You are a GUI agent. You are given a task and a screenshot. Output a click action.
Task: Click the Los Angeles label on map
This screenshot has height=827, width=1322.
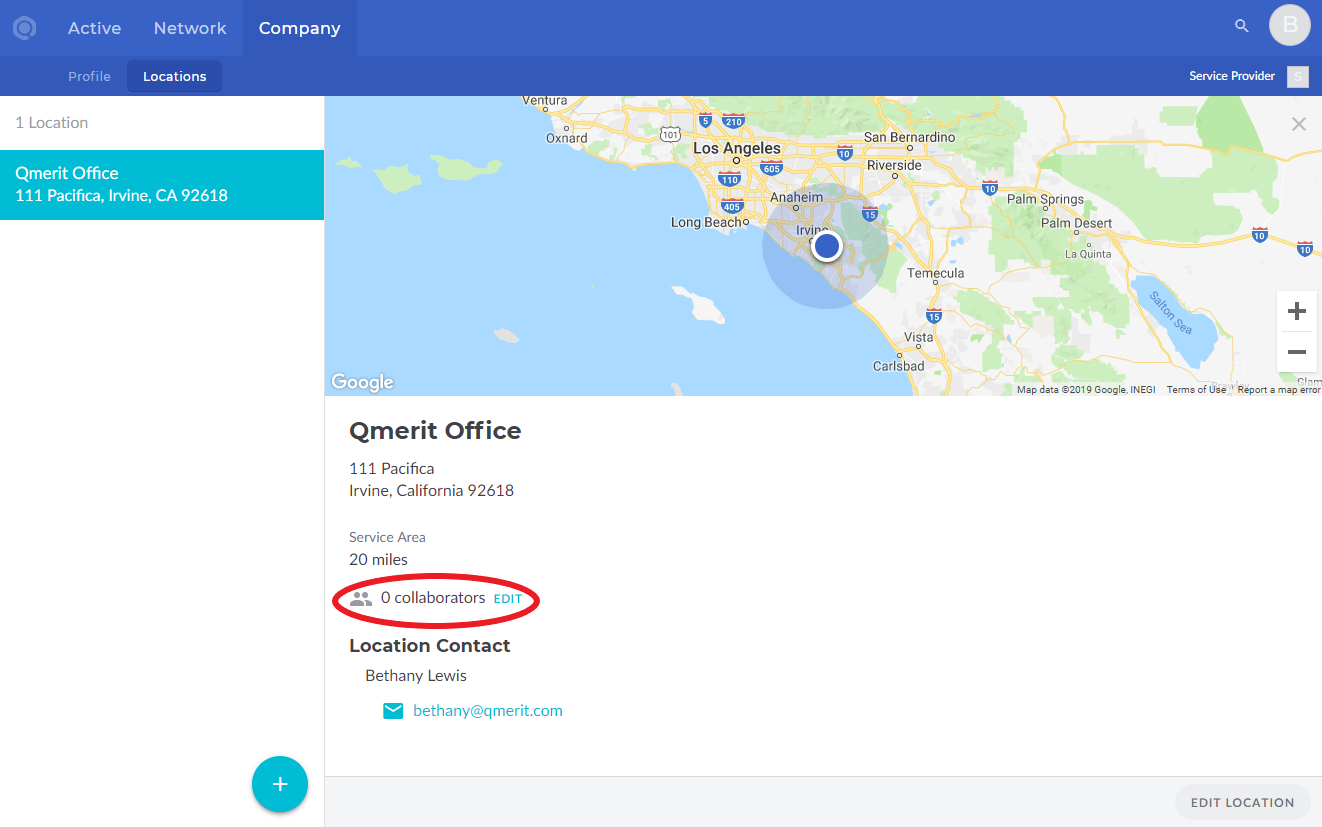tap(737, 148)
